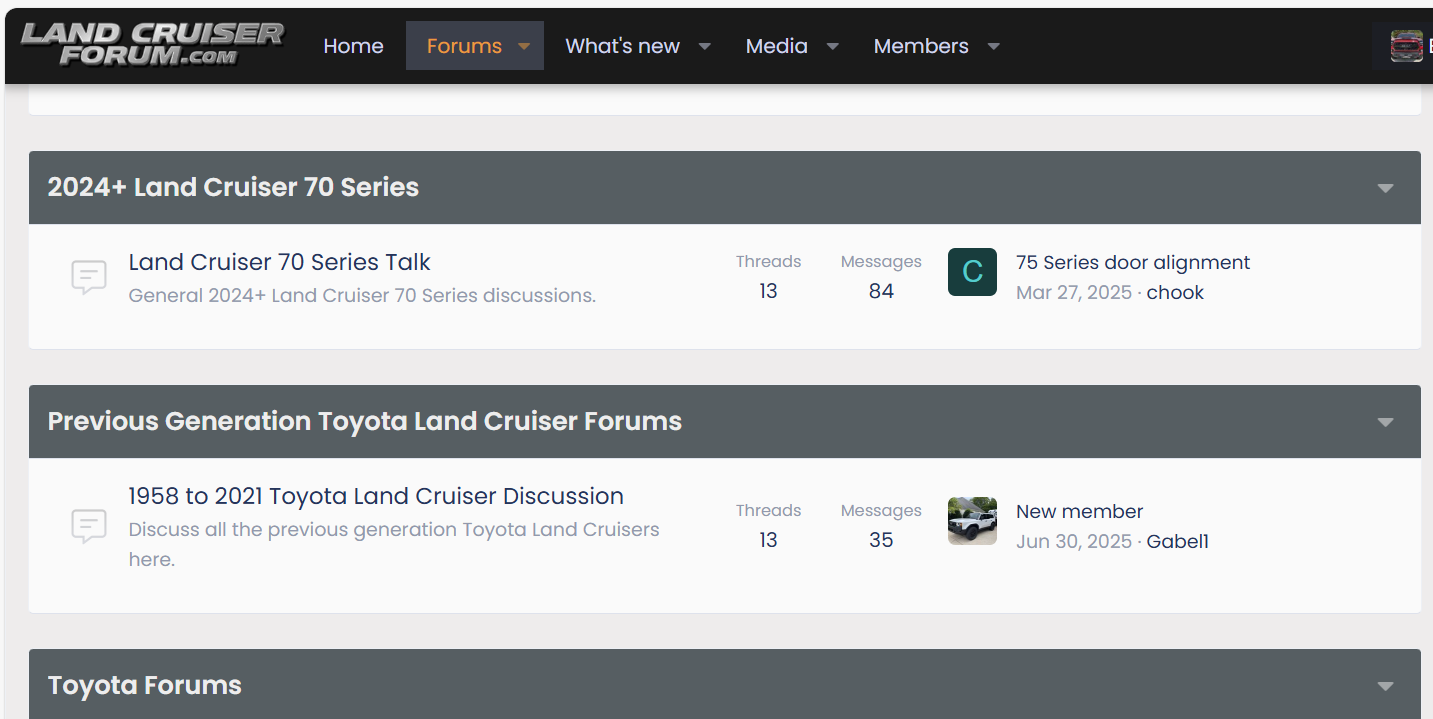
Task: Go to the Media section
Action: tap(776, 46)
